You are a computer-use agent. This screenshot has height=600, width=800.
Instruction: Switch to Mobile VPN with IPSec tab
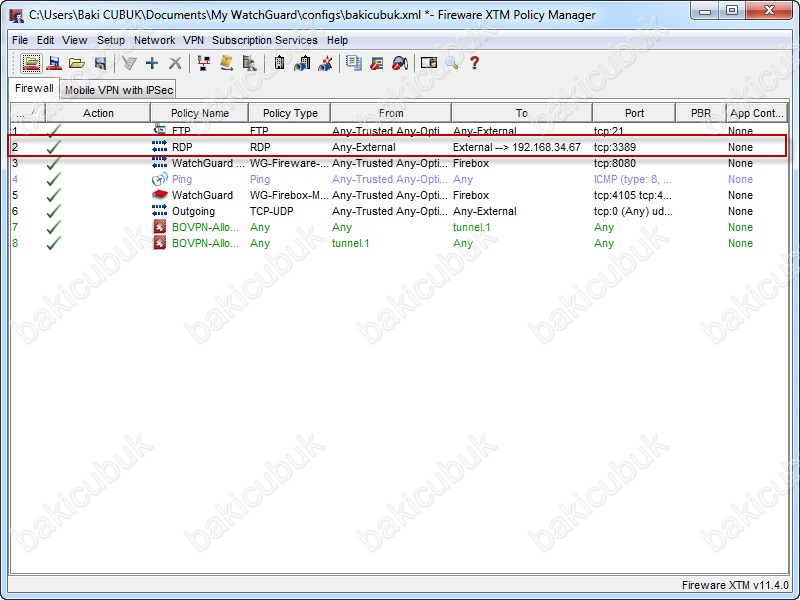coord(119,90)
